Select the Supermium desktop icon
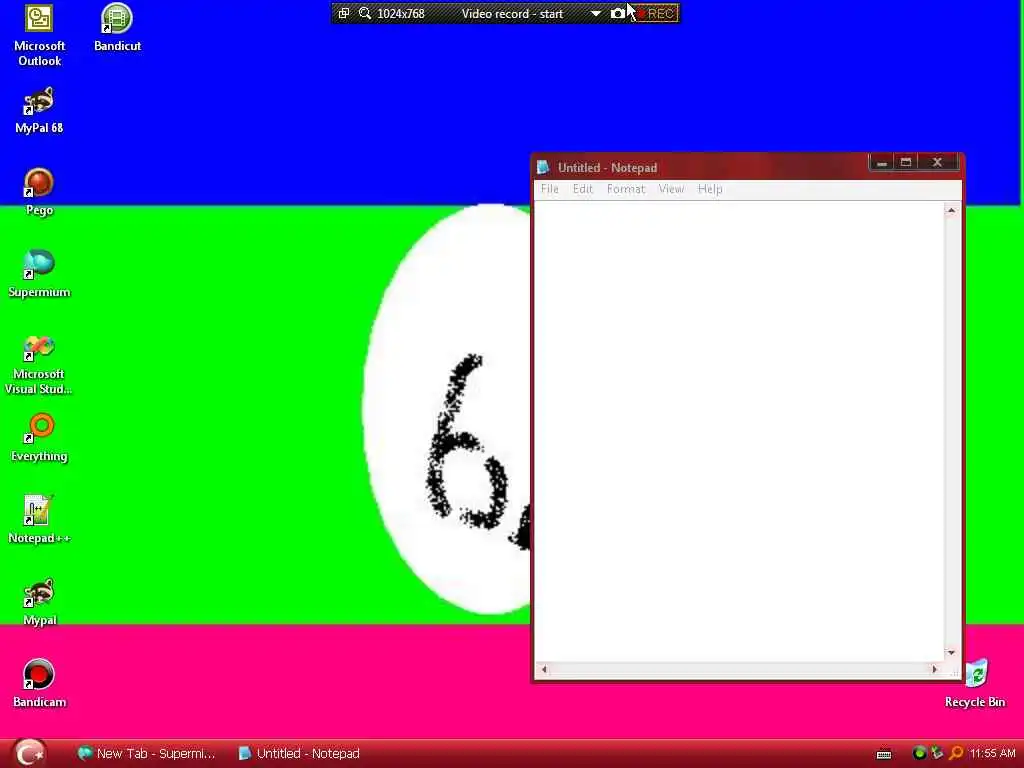 pyautogui.click(x=39, y=274)
